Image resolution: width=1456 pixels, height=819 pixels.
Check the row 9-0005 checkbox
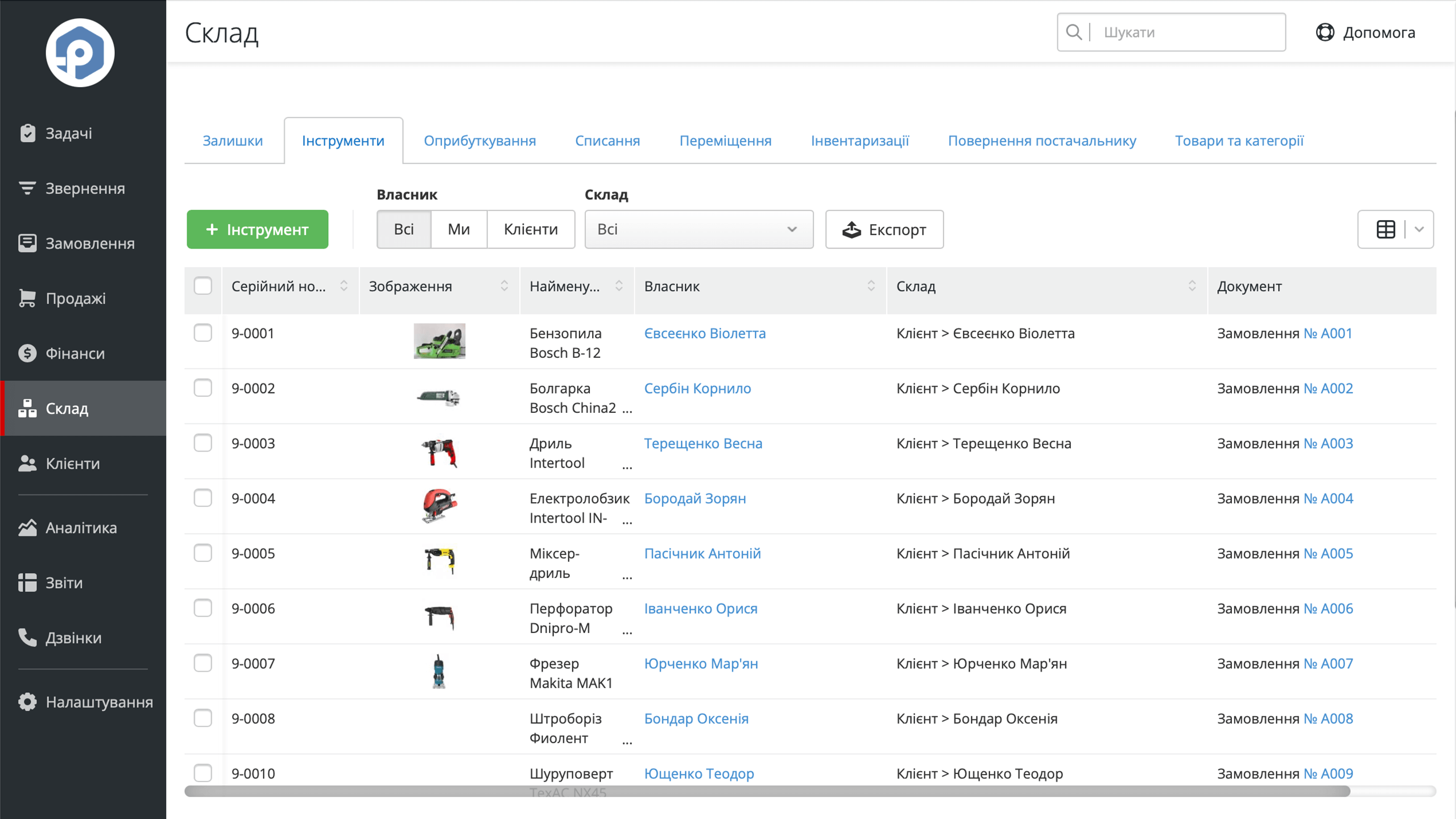(203, 553)
